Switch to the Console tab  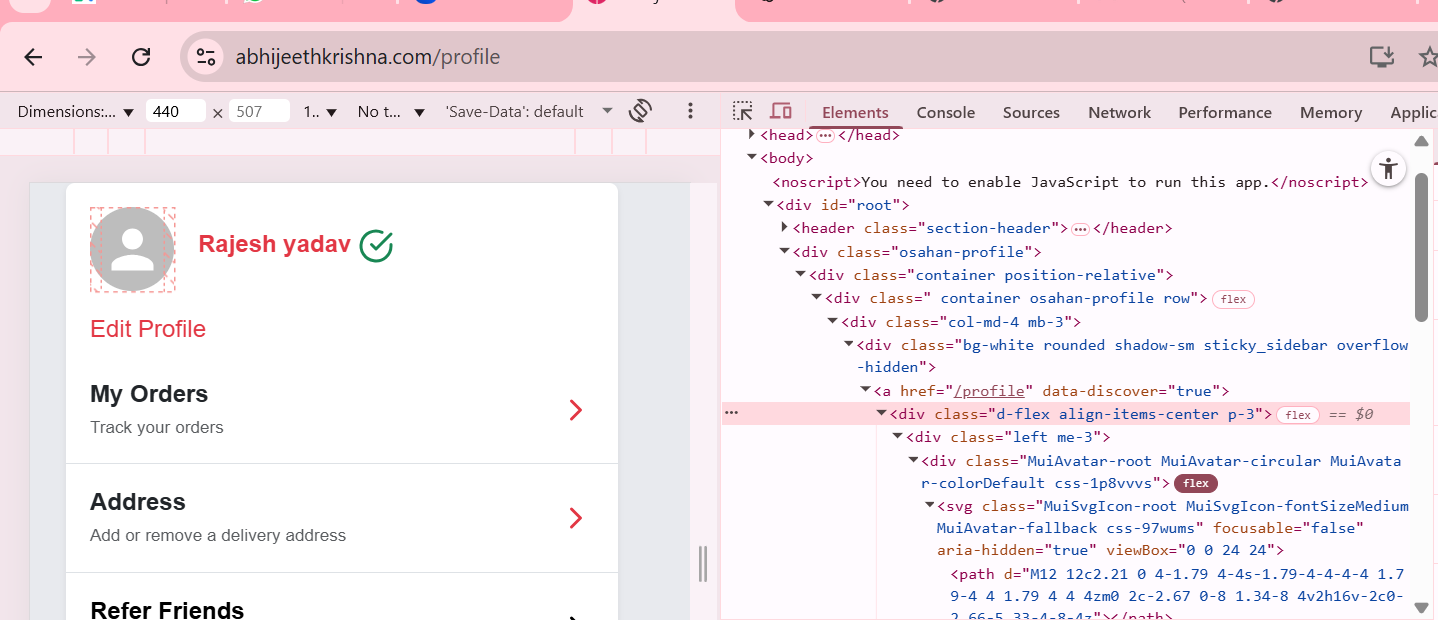(945, 112)
